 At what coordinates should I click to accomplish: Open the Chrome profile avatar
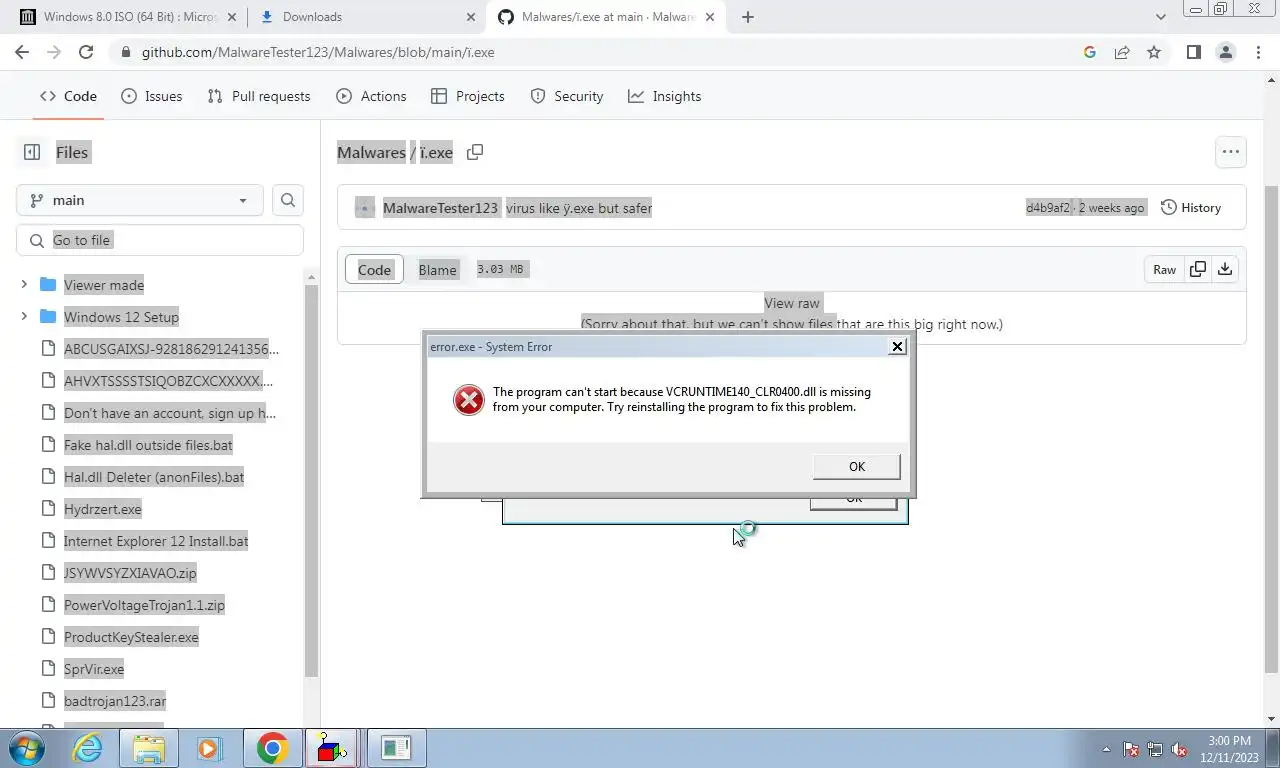click(1225, 52)
